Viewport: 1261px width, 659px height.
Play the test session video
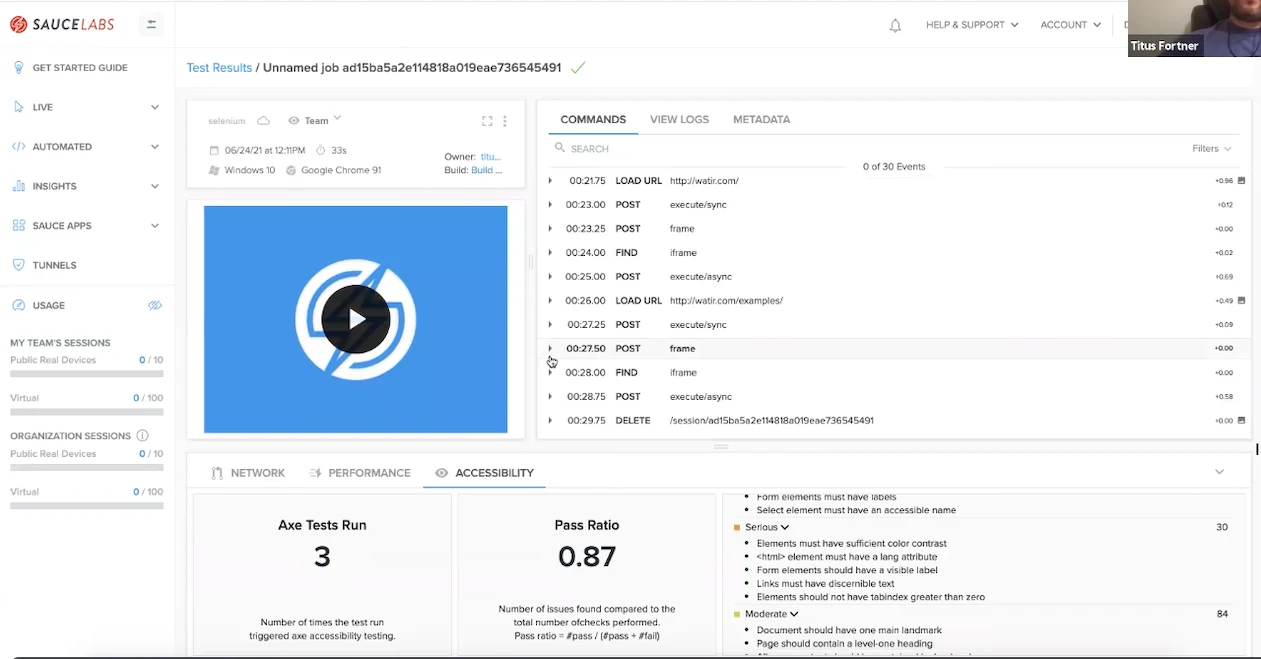356,318
